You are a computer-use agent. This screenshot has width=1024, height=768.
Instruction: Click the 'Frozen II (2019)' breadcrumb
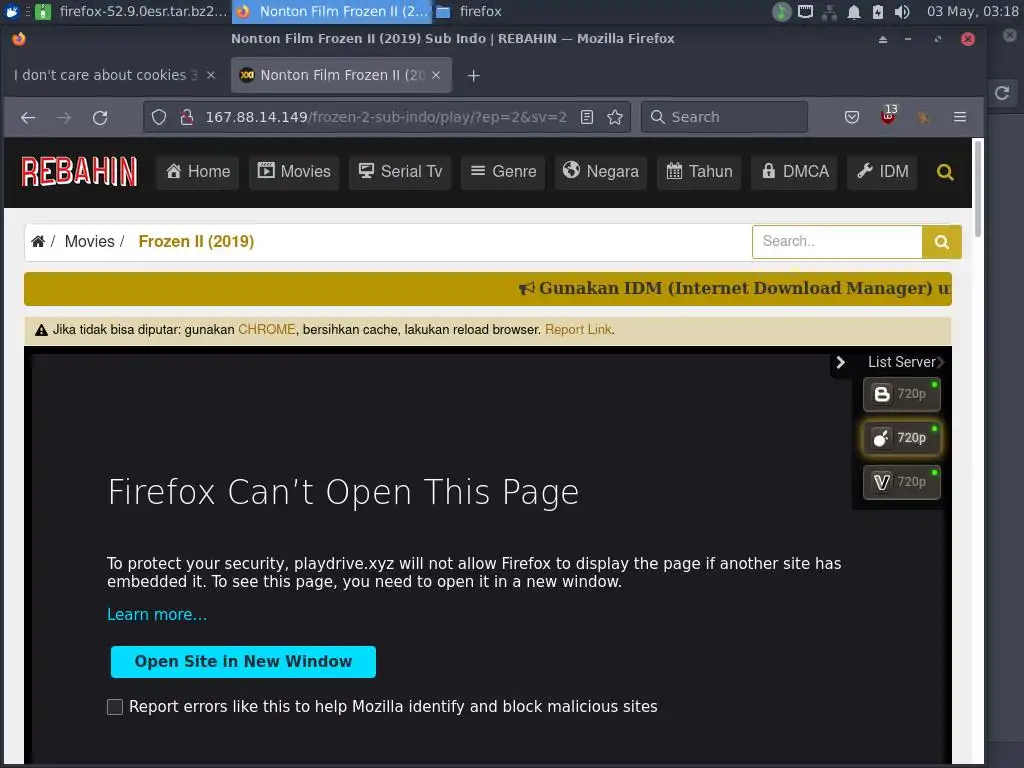pyautogui.click(x=196, y=242)
